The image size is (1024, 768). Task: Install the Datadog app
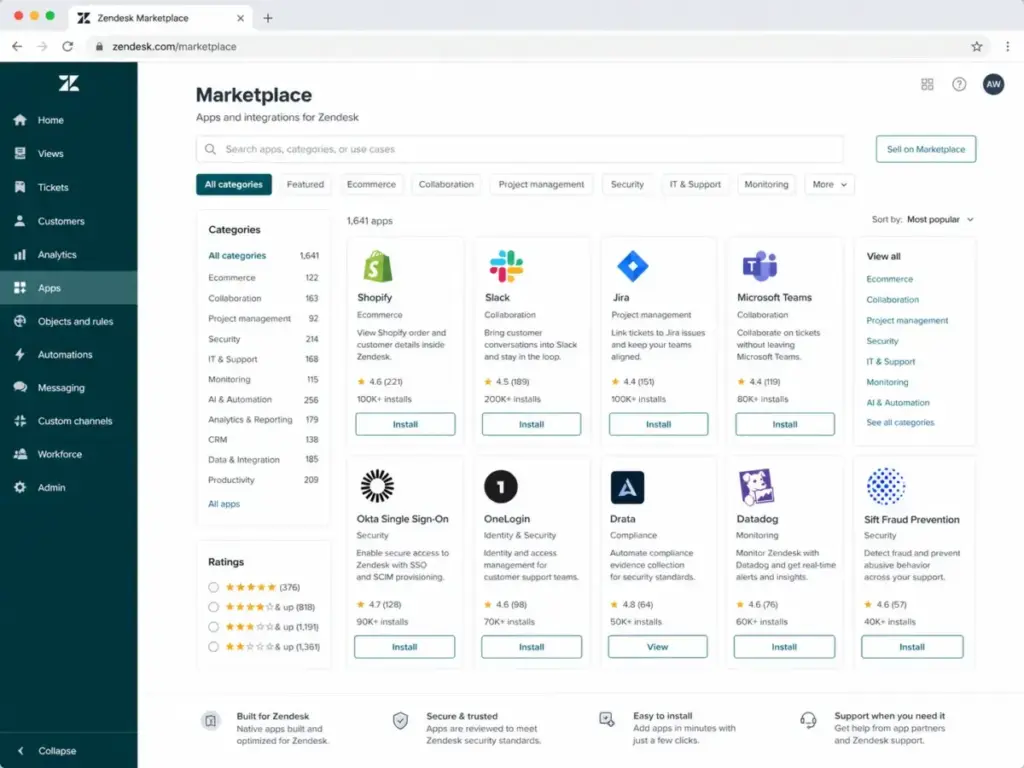784,647
